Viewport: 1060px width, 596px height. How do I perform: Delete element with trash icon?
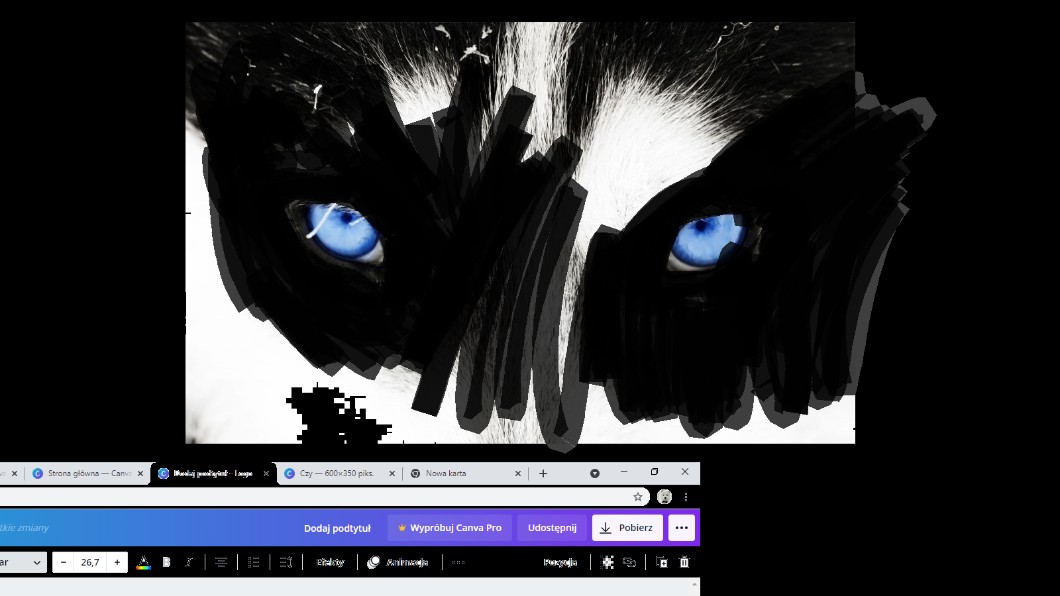point(684,562)
